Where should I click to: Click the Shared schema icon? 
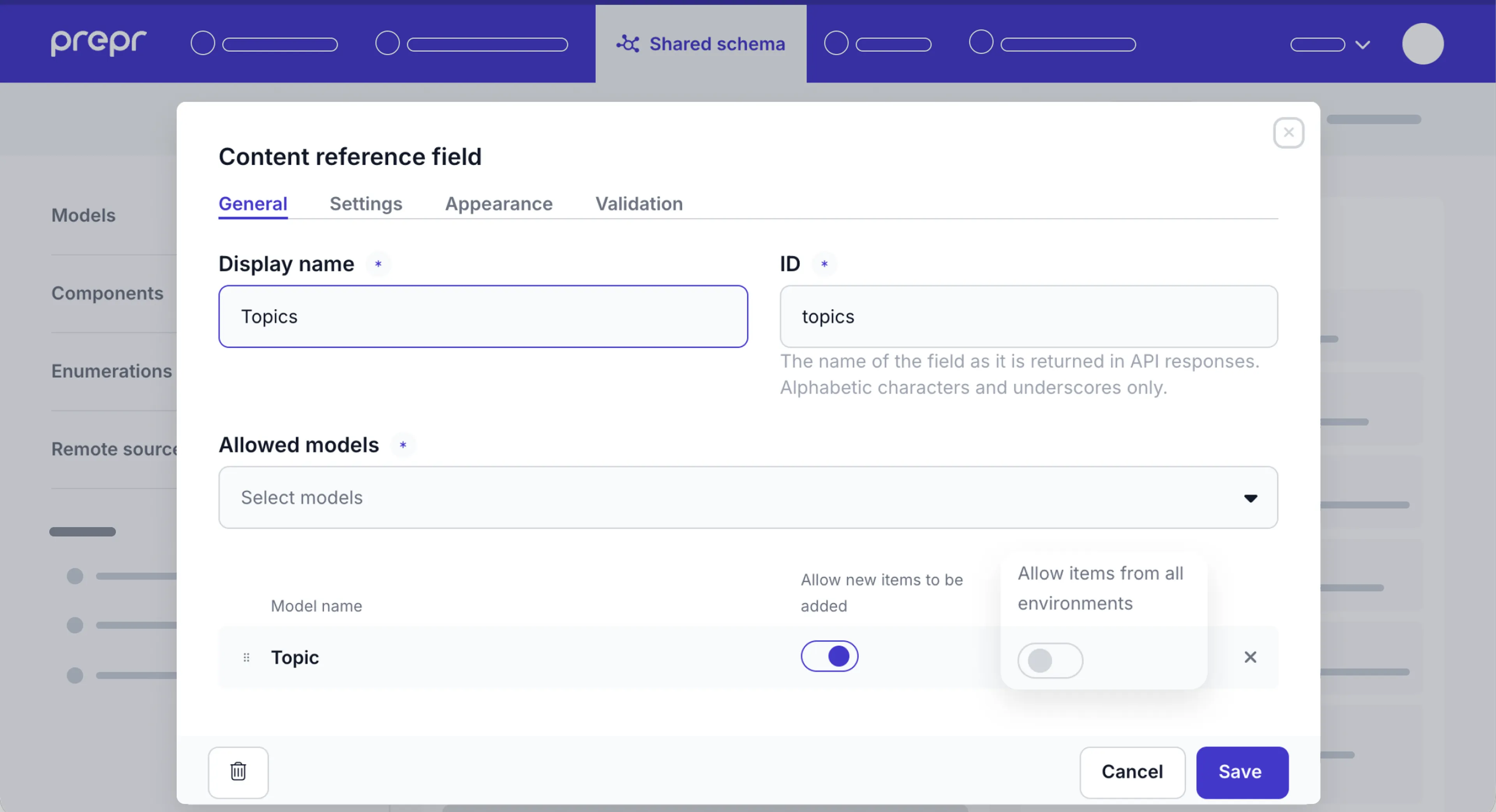(628, 44)
